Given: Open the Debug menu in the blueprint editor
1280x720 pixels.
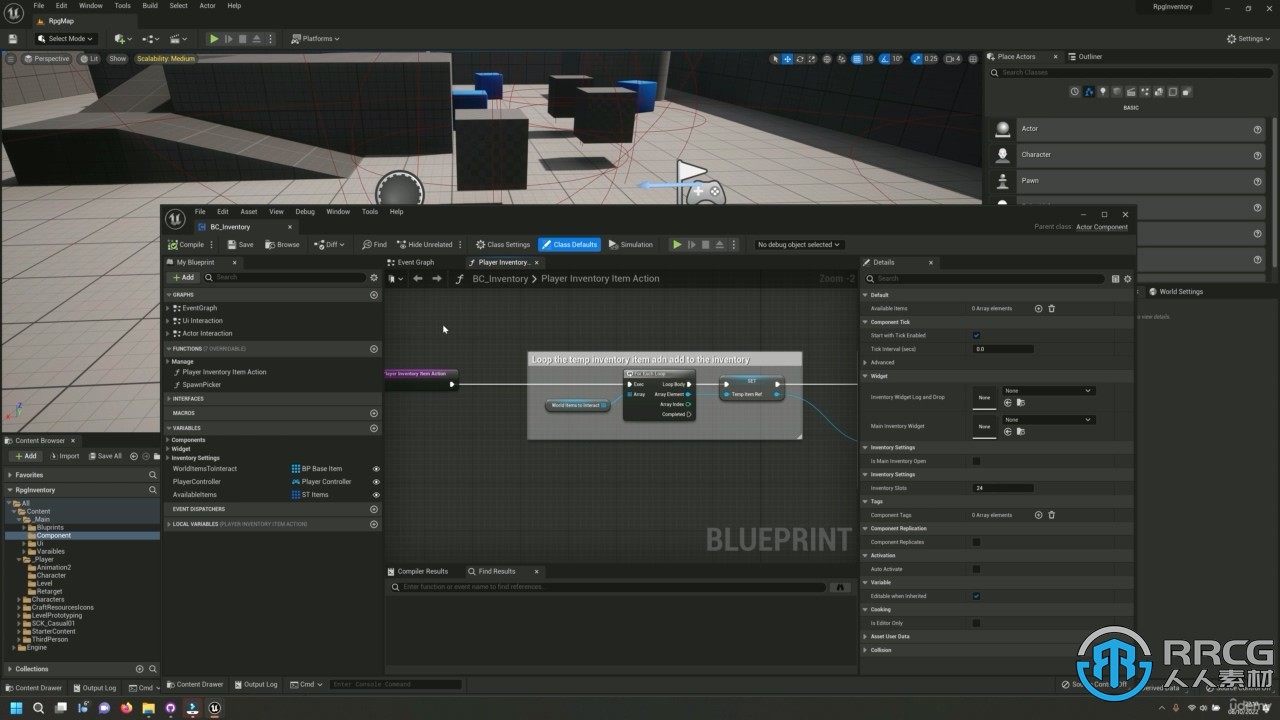Looking at the screenshot, I should click(305, 212).
